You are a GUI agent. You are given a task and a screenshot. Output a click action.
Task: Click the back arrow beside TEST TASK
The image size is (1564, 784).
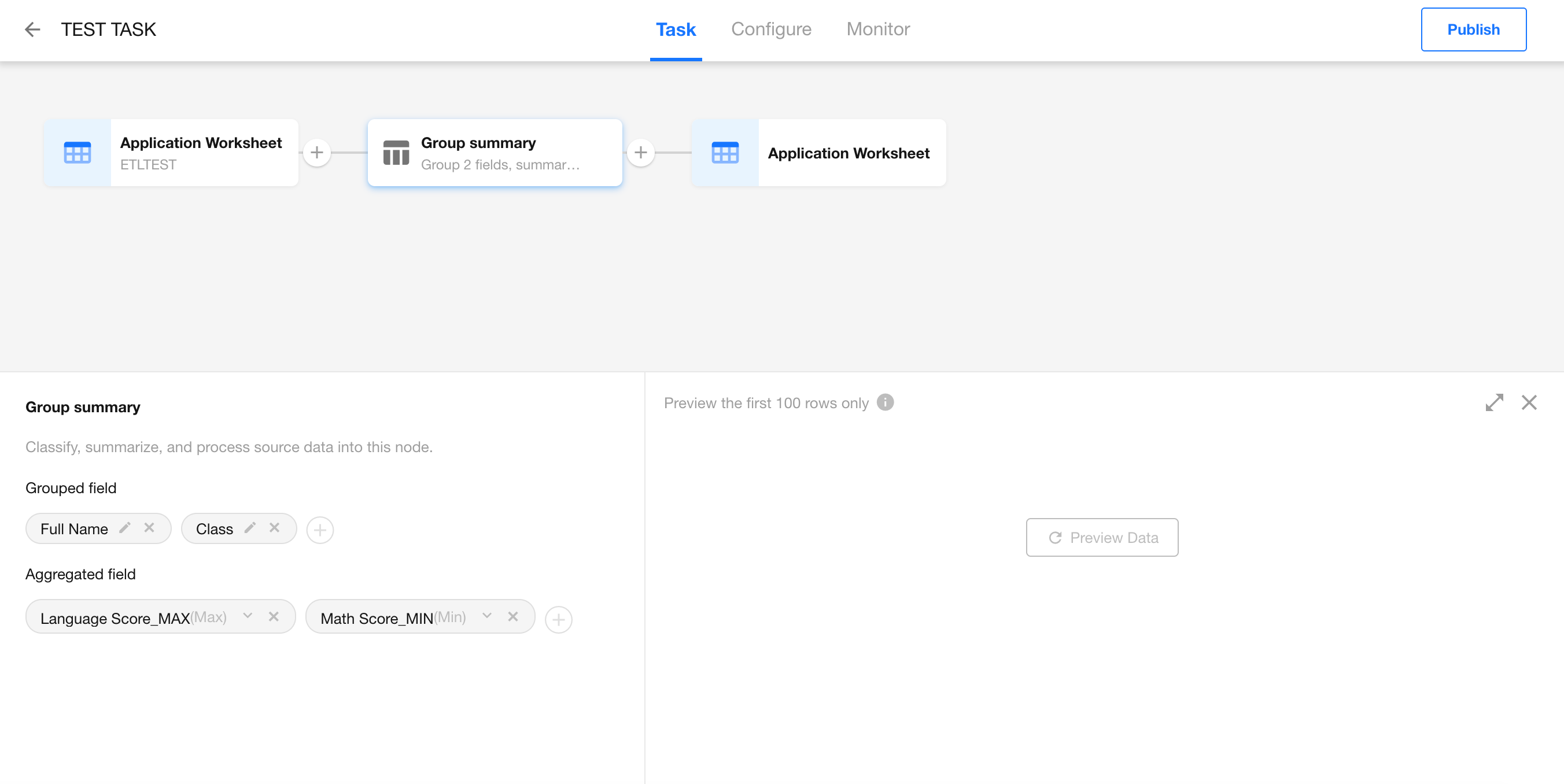click(x=32, y=29)
